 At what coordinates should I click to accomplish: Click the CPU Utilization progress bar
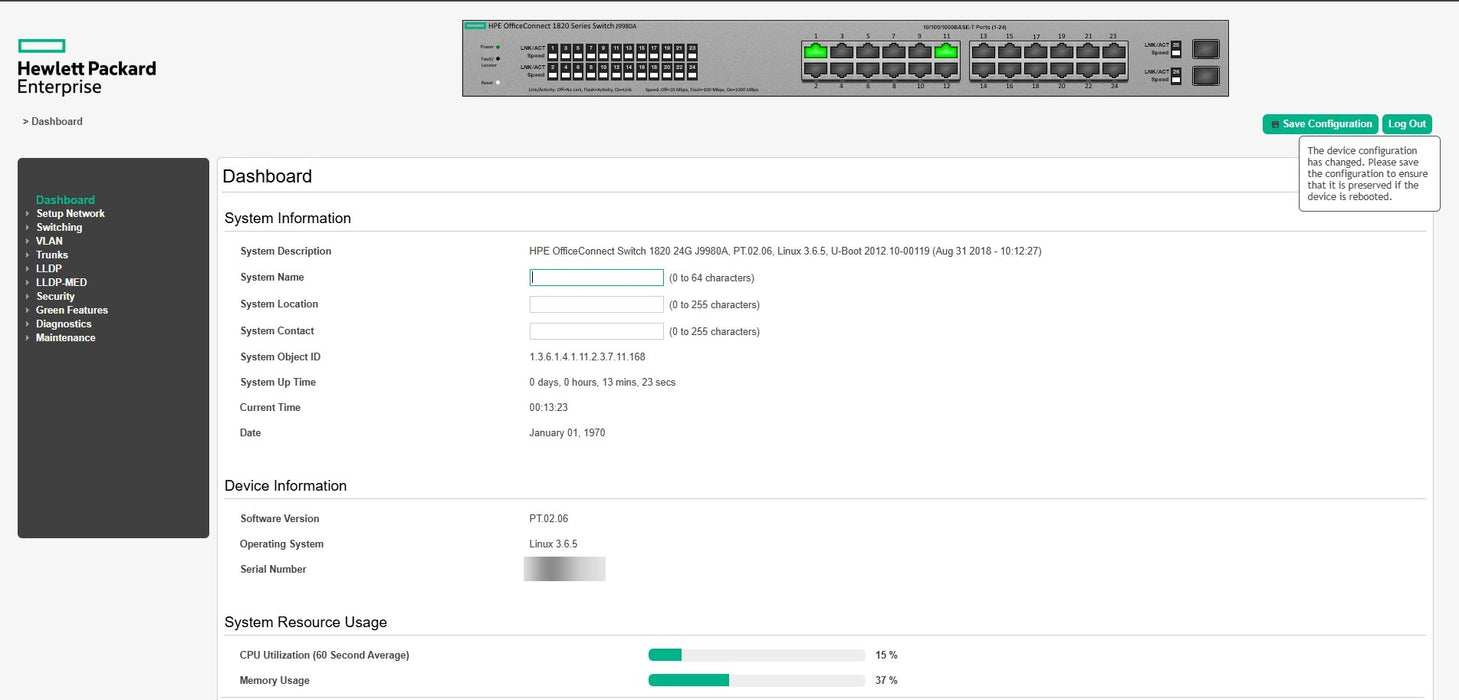click(x=757, y=655)
